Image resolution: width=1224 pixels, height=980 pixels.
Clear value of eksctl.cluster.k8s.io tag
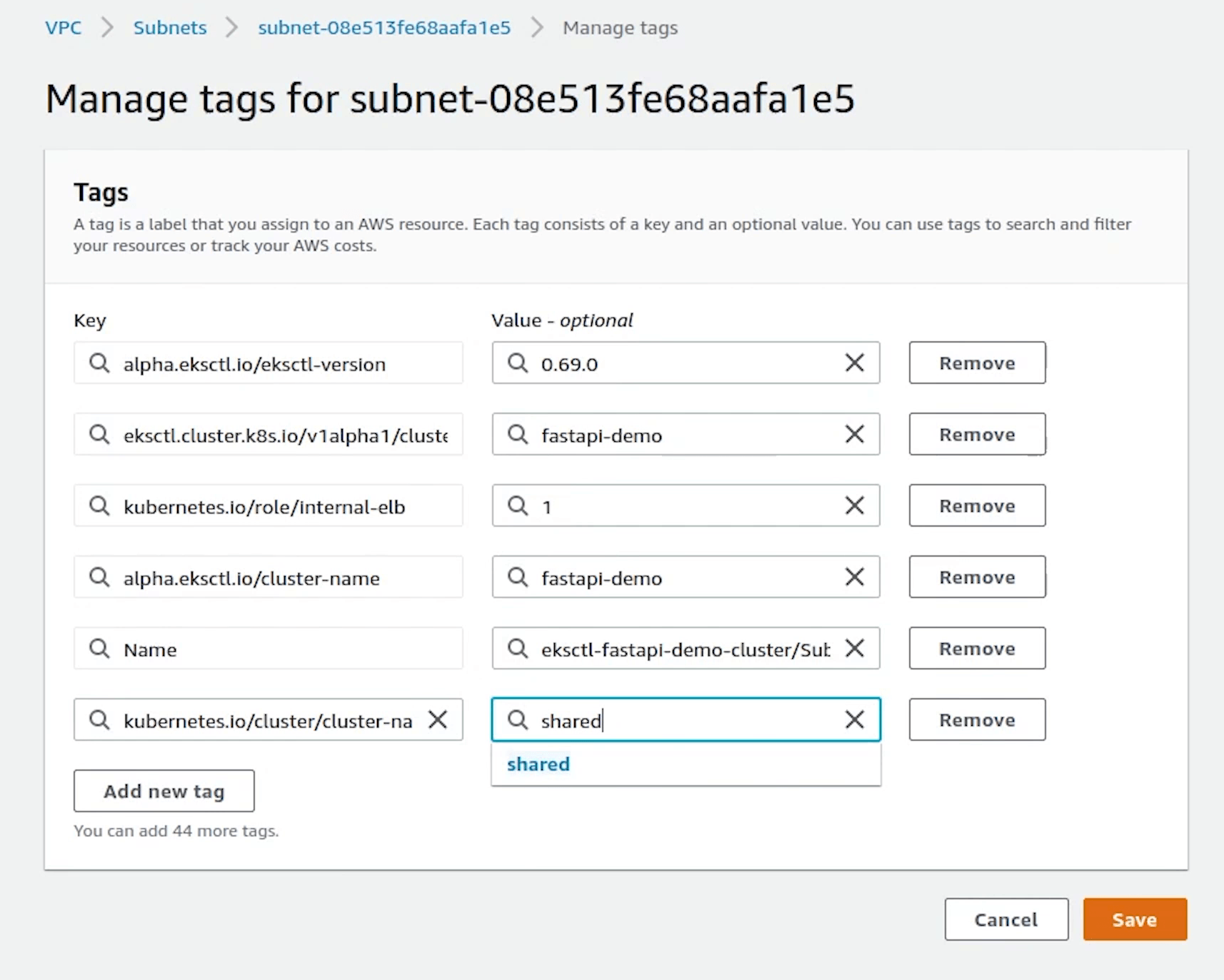854,434
